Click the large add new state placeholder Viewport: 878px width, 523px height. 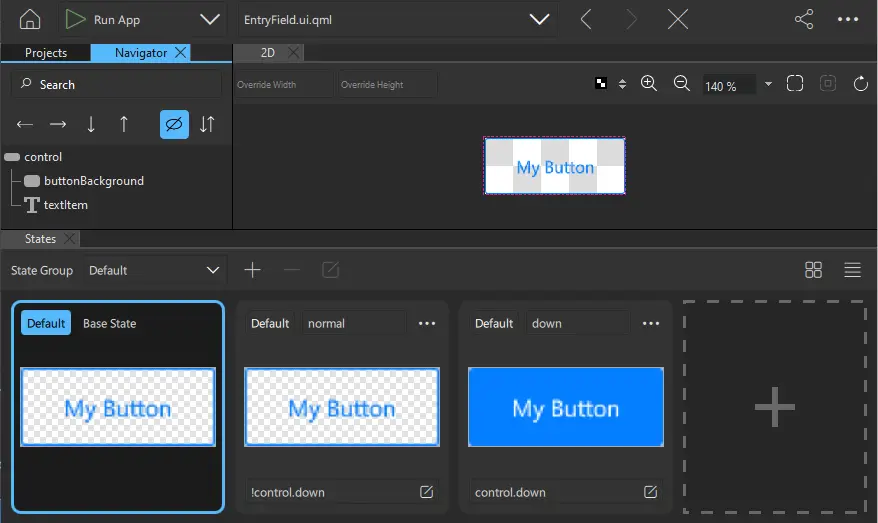point(774,406)
